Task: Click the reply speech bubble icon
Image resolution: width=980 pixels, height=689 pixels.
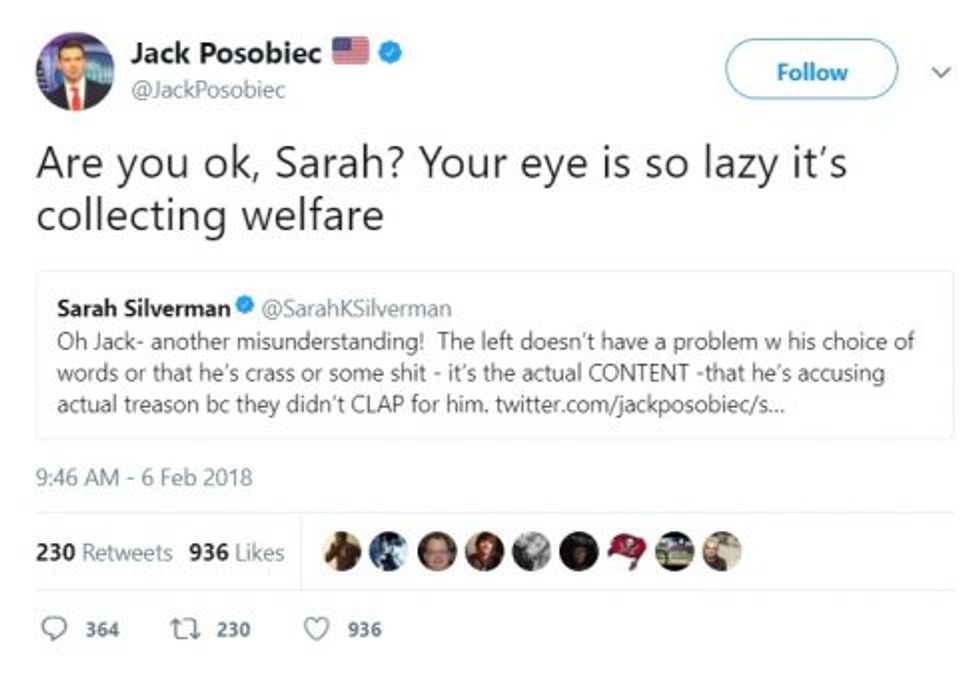Action: coord(52,629)
